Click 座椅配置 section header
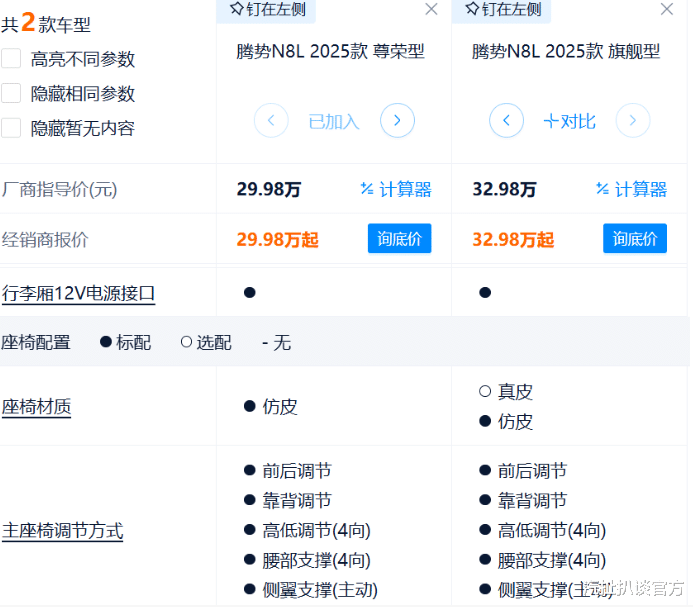693x607 pixels. (36, 342)
